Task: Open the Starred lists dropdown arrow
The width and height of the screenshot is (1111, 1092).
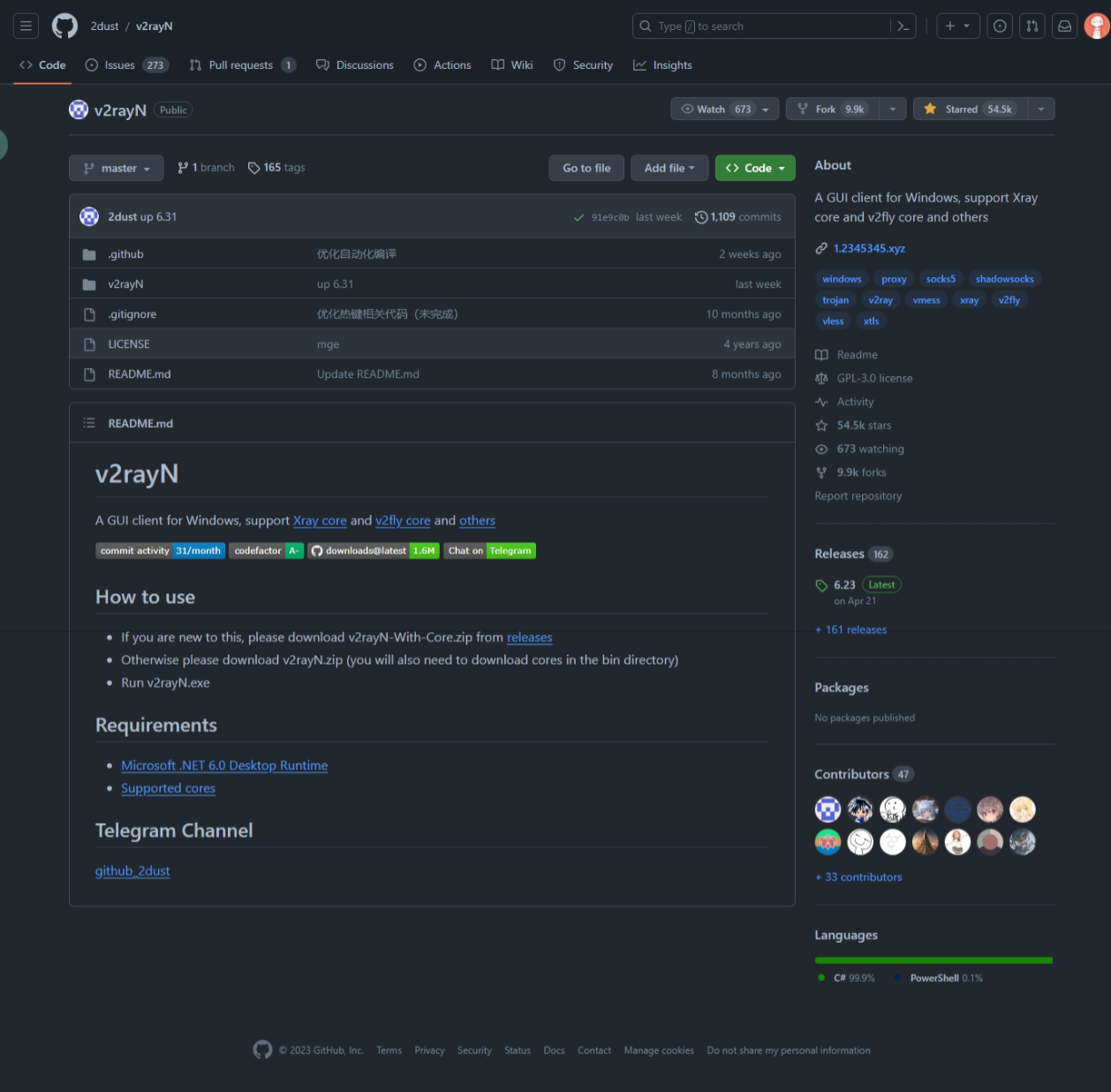Action: click(1041, 109)
